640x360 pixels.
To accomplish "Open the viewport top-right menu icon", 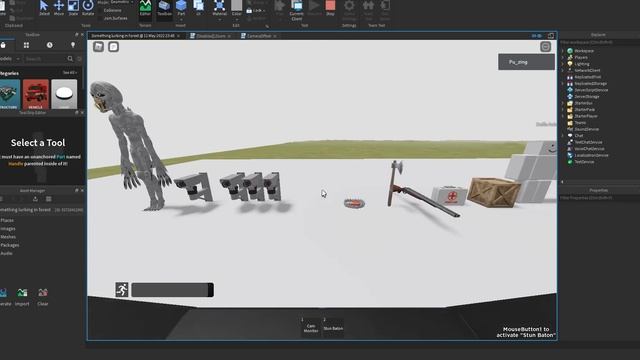I will (x=545, y=47).
